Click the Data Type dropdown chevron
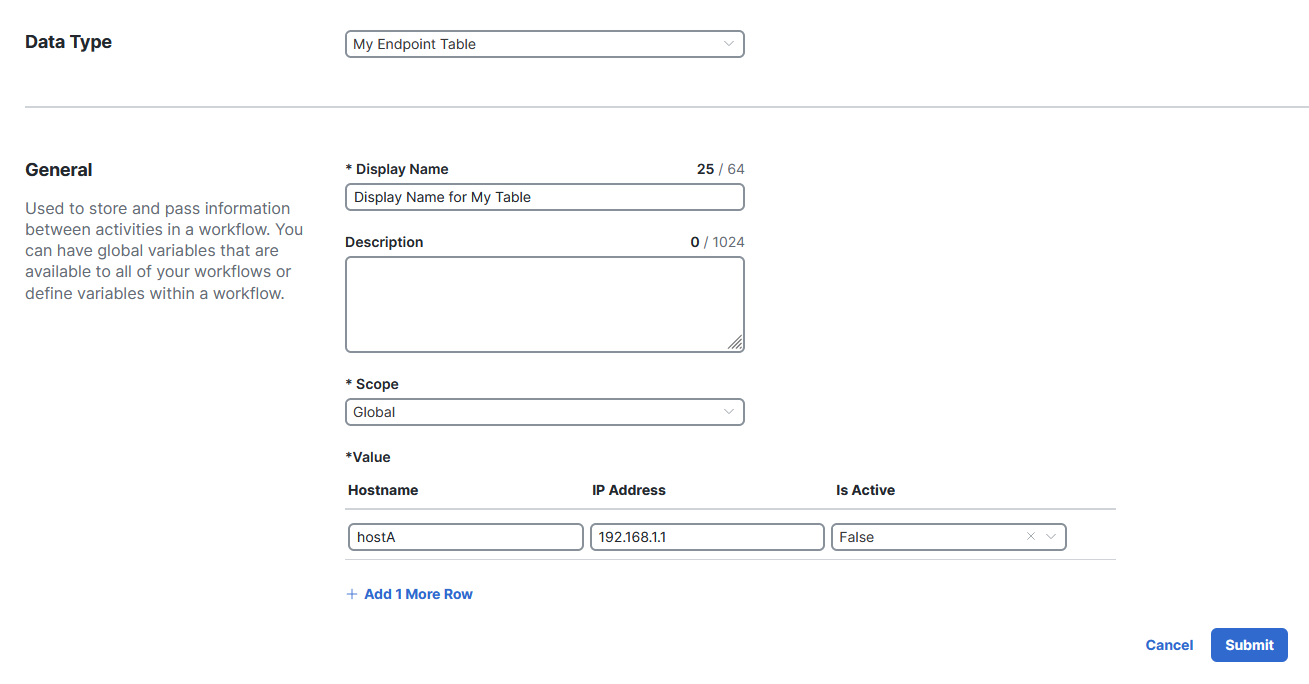 coord(729,44)
